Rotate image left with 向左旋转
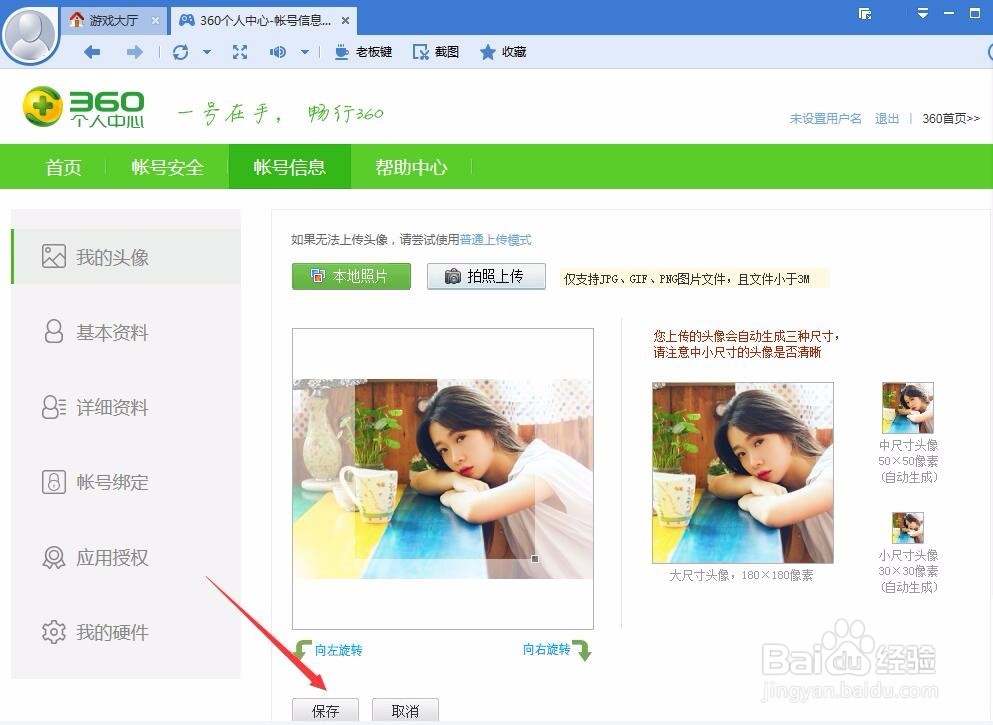This screenshot has height=725, width=993. 329,650
